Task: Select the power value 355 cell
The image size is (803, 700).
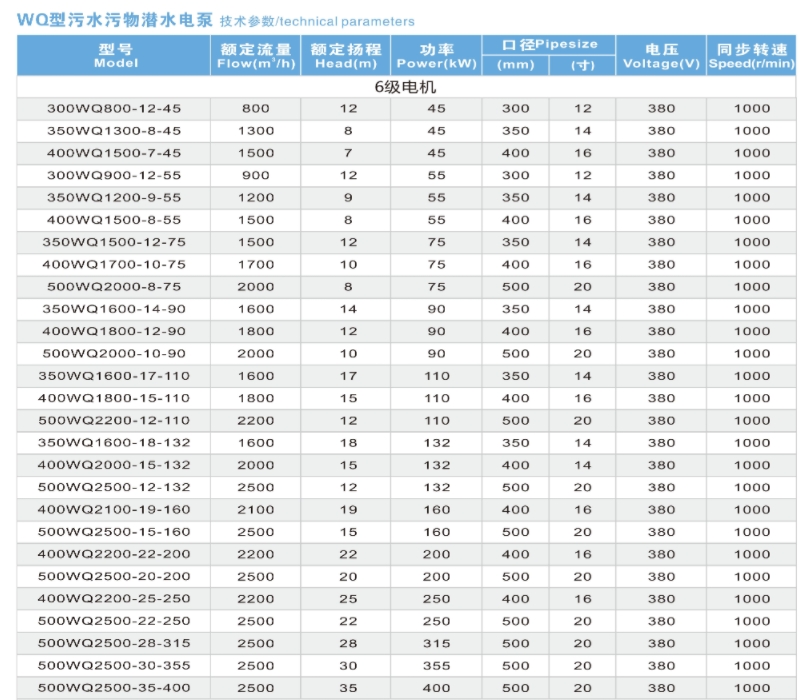Action: 436,666
